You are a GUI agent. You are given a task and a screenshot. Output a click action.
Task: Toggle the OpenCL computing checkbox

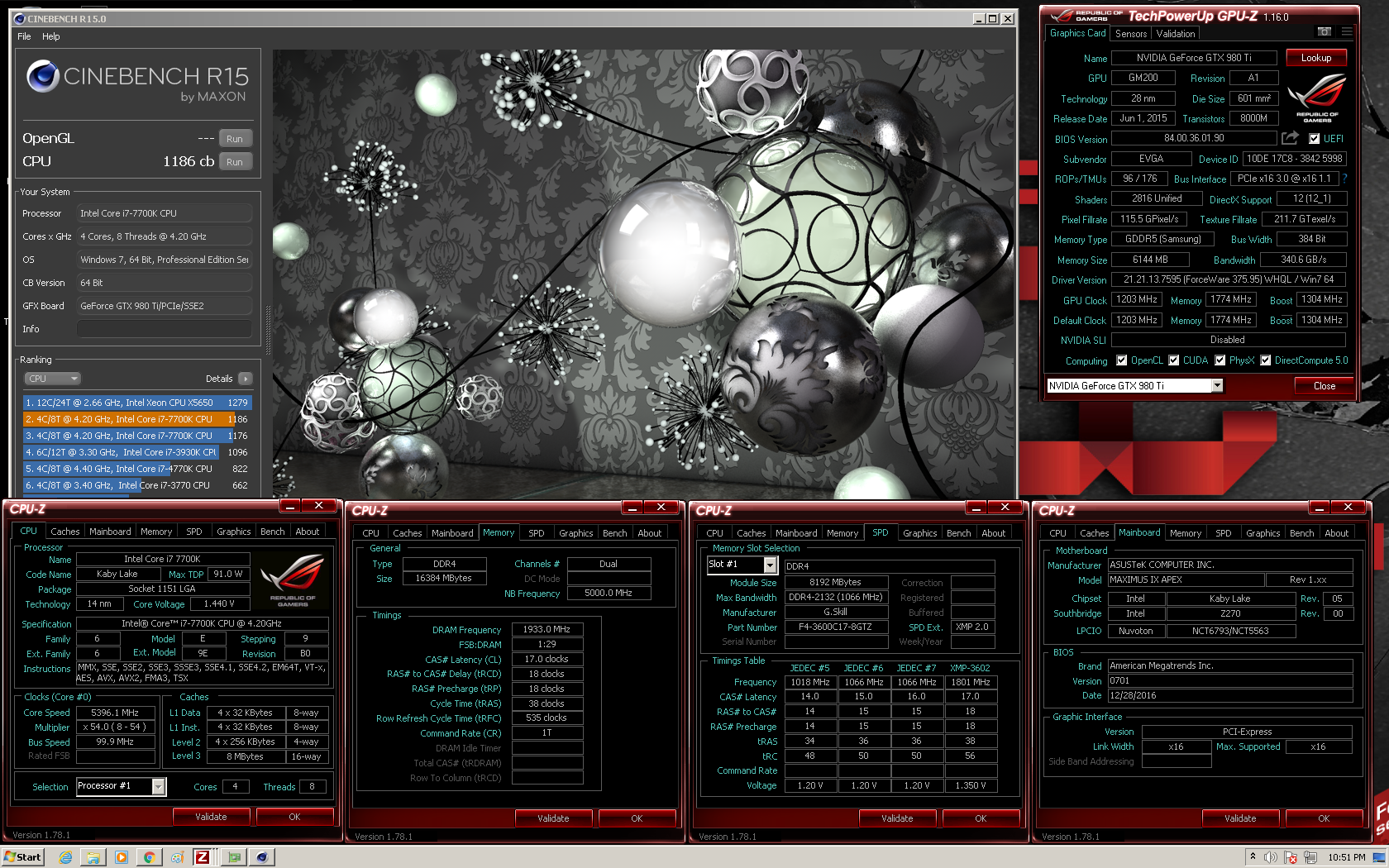1122,360
